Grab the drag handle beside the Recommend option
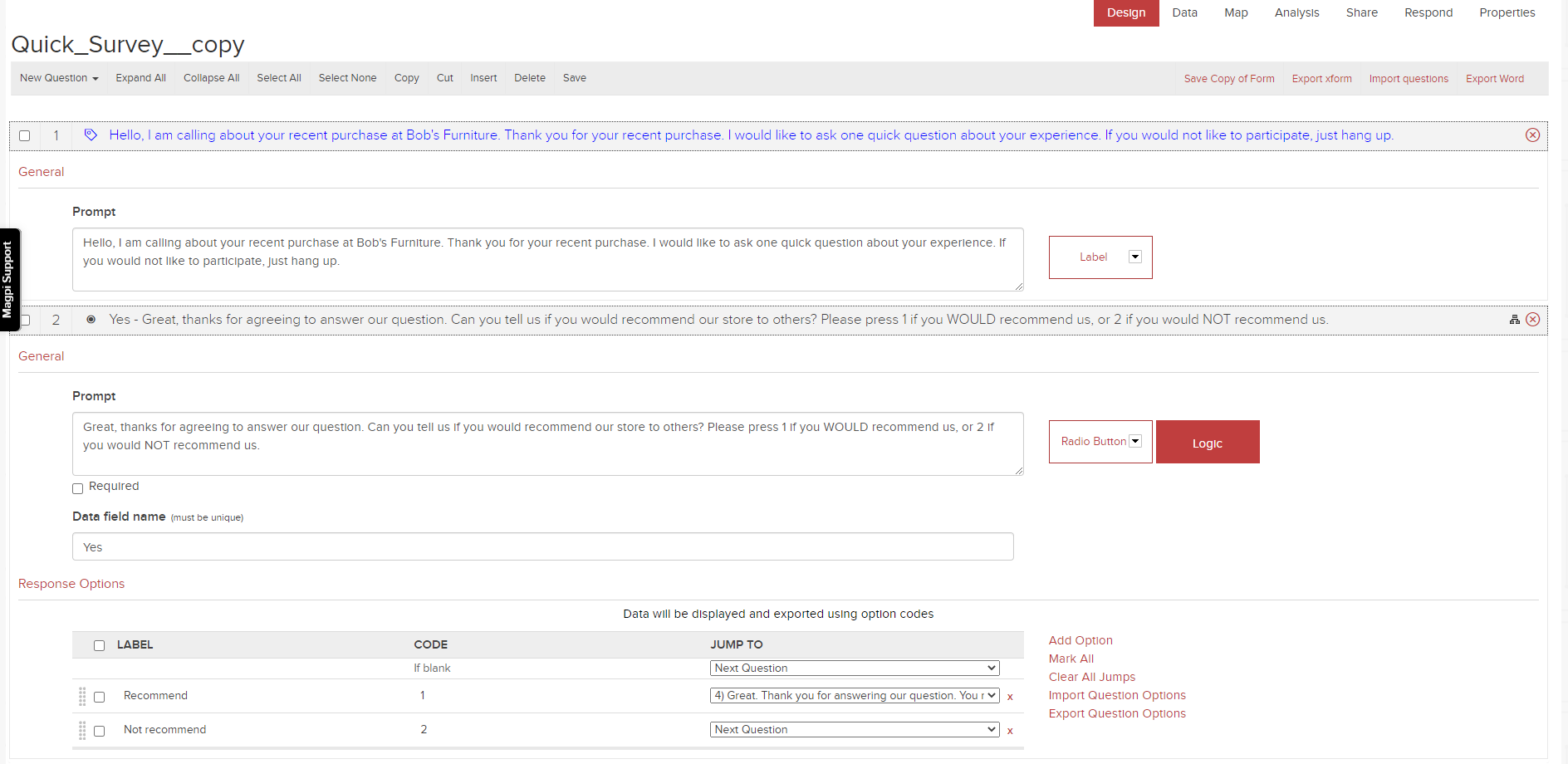 coord(82,696)
